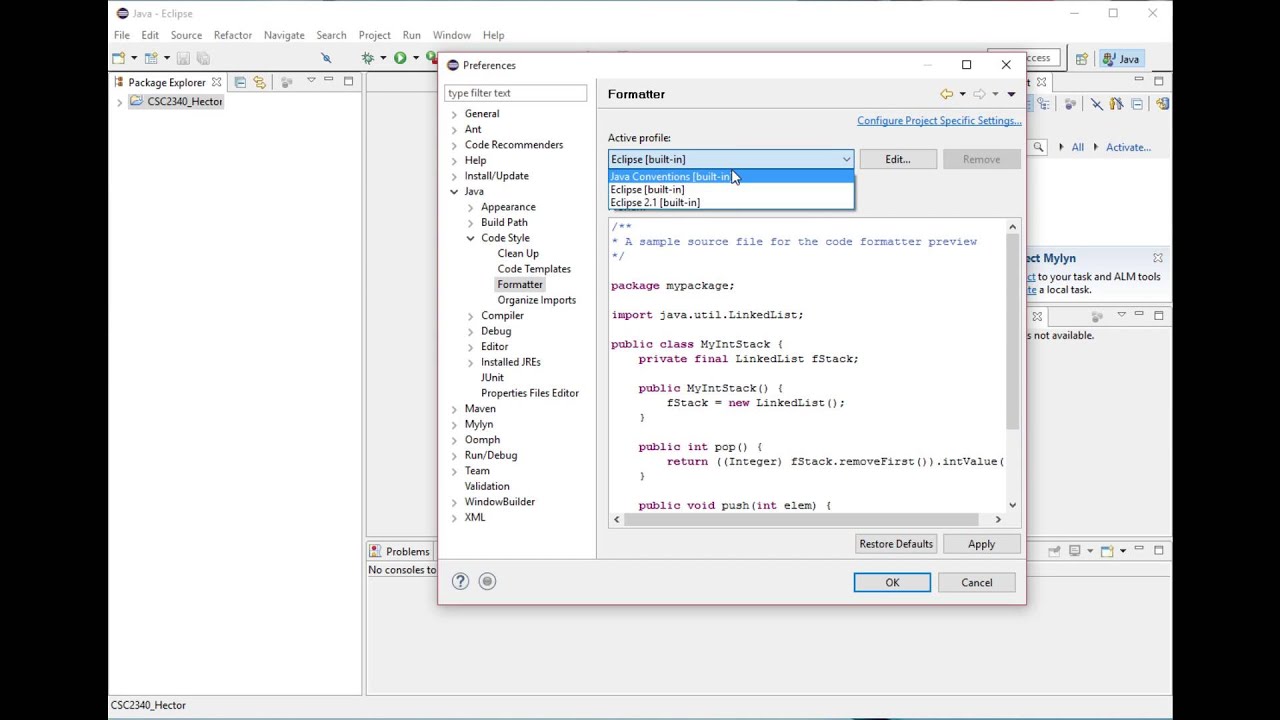Open Package Explorer view menu triangle

(x=311, y=81)
